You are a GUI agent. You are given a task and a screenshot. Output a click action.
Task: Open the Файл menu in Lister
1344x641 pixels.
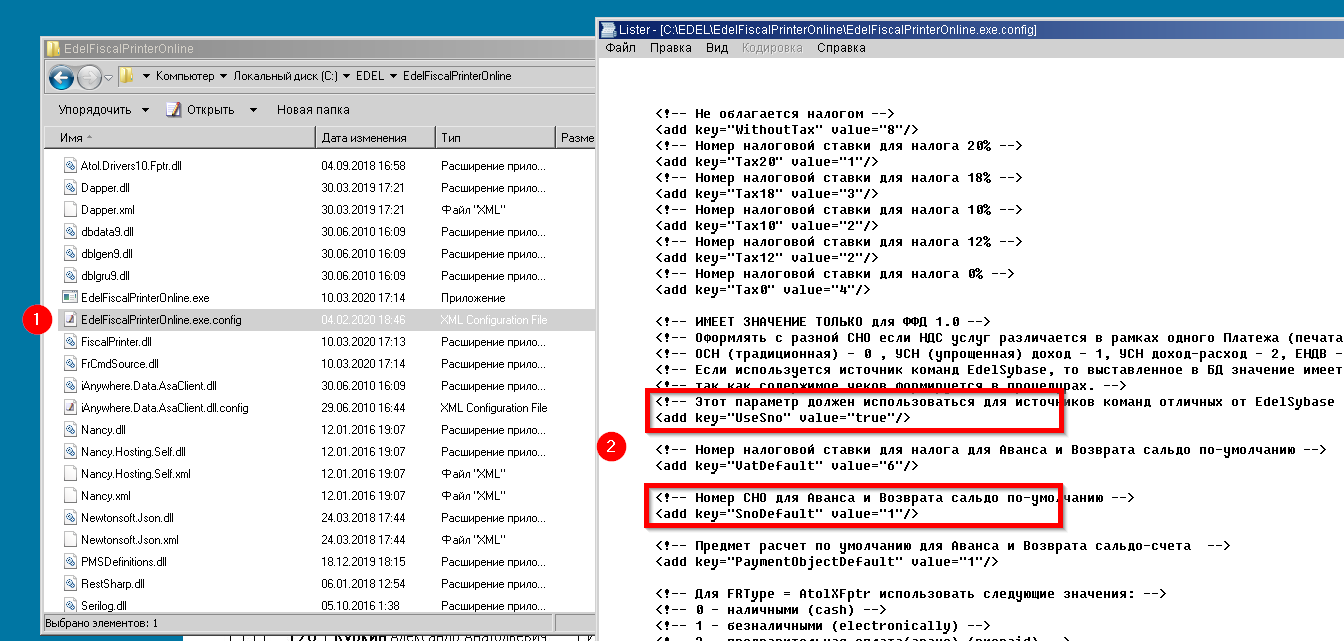click(x=620, y=48)
